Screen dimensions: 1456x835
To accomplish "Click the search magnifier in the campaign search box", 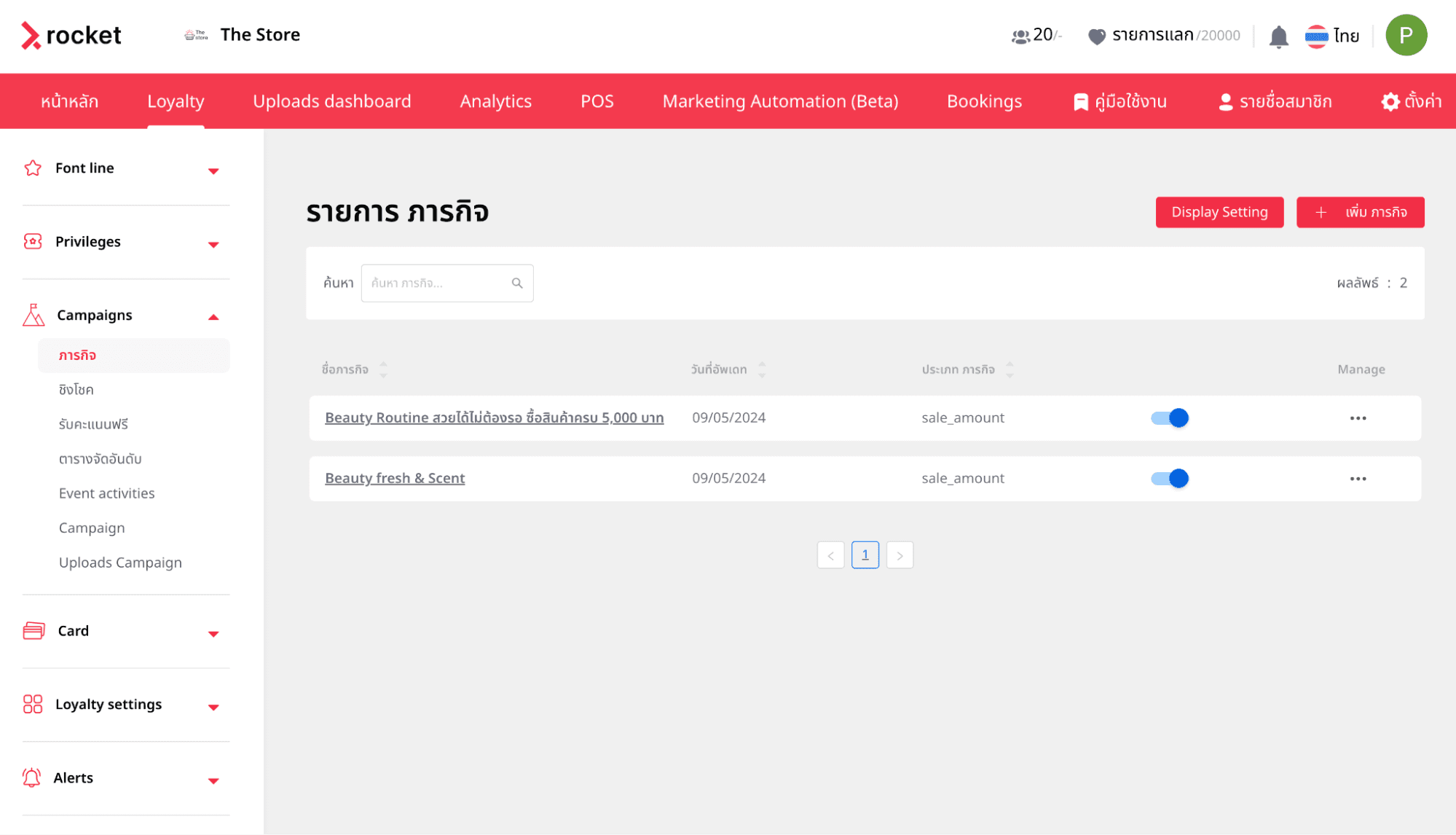I will (x=517, y=283).
